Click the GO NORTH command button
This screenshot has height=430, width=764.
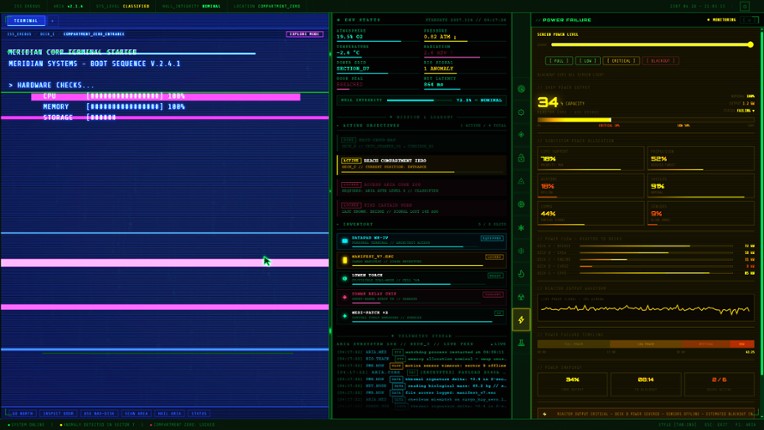[x=22, y=413]
